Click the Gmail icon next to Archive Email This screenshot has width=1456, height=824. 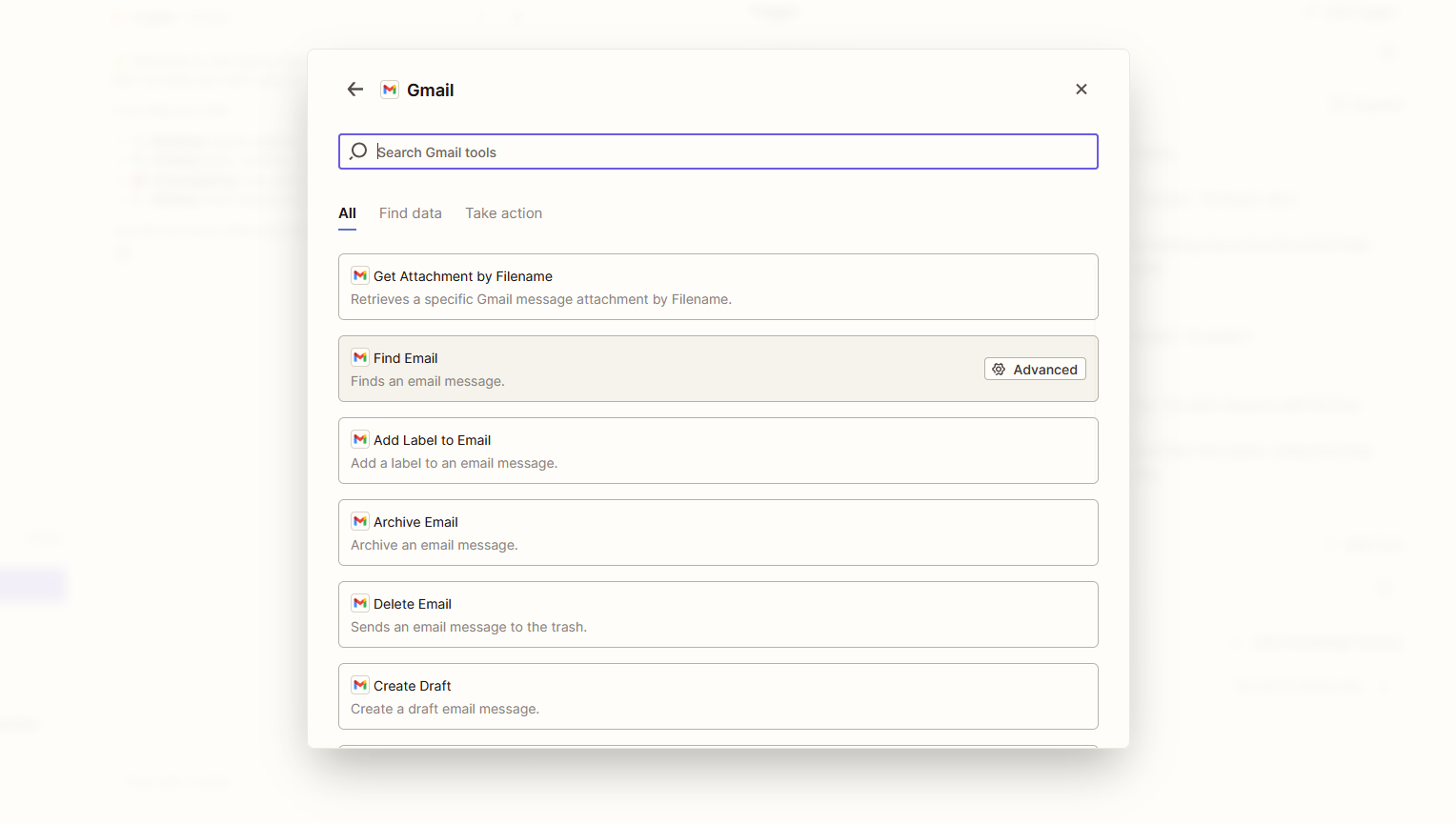pos(359,521)
